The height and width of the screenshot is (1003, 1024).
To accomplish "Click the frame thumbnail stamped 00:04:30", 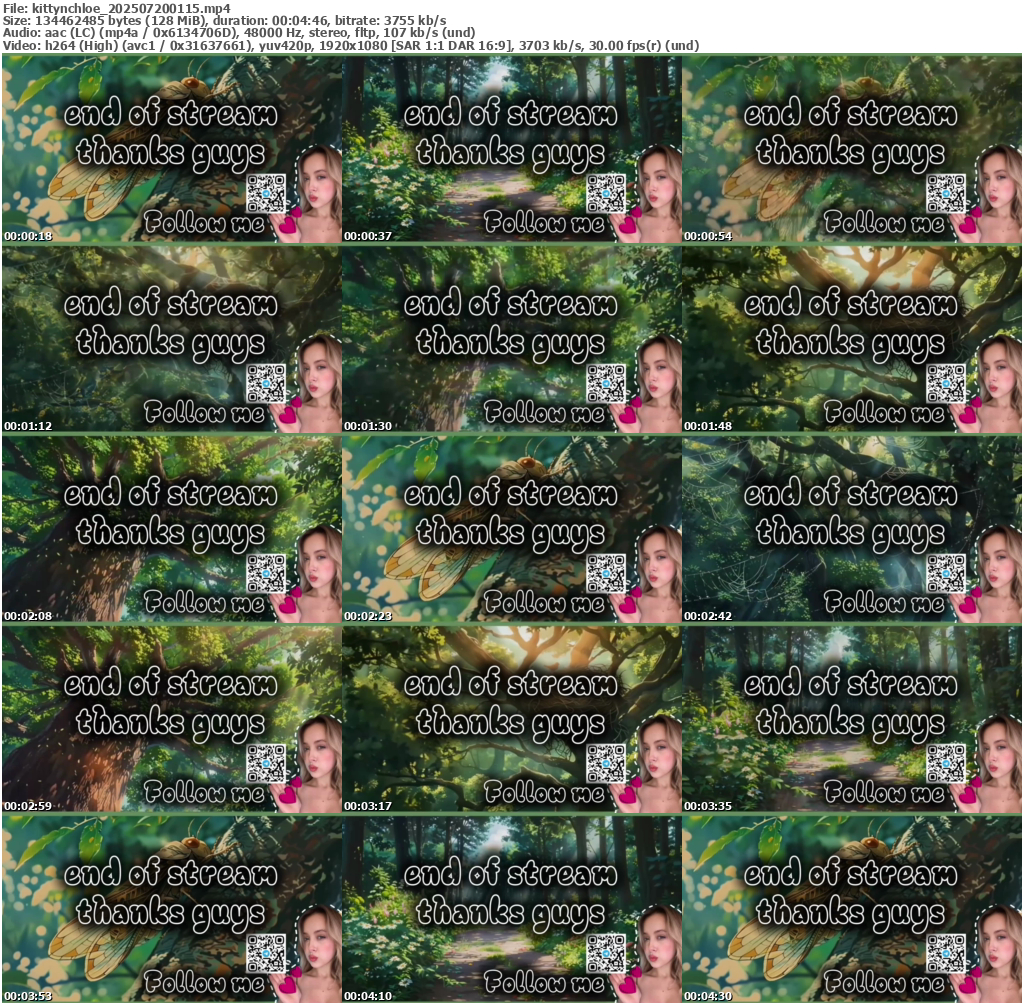I will click(852, 909).
